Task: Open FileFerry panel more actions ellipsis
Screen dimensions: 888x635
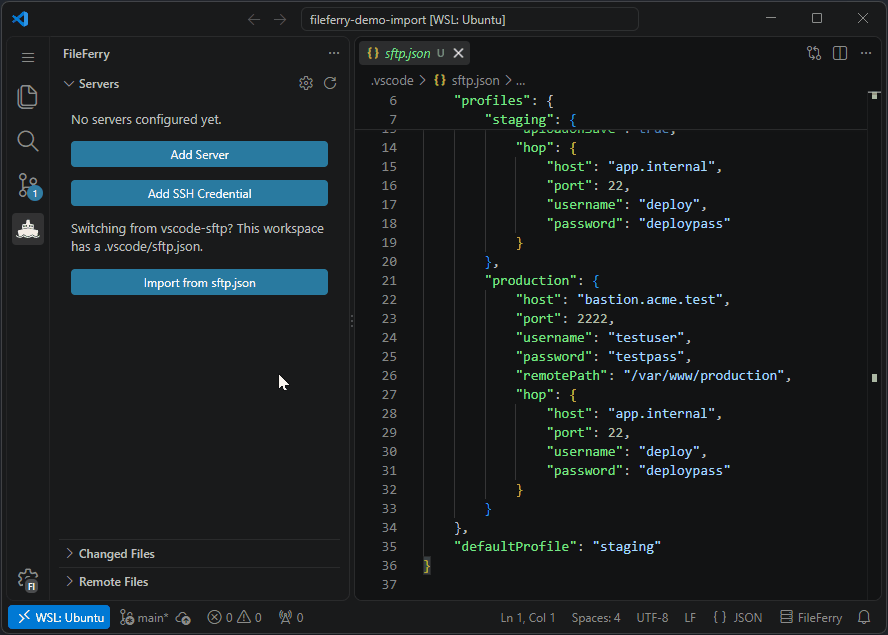Action: (x=334, y=53)
